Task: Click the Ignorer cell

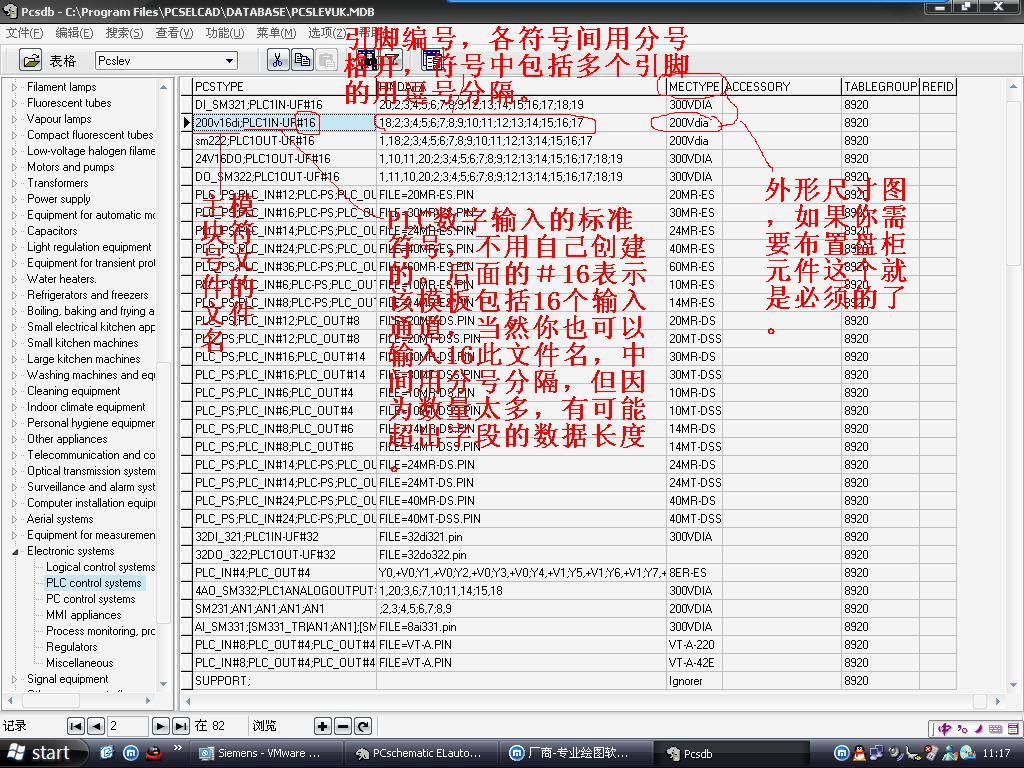Action: click(694, 680)
